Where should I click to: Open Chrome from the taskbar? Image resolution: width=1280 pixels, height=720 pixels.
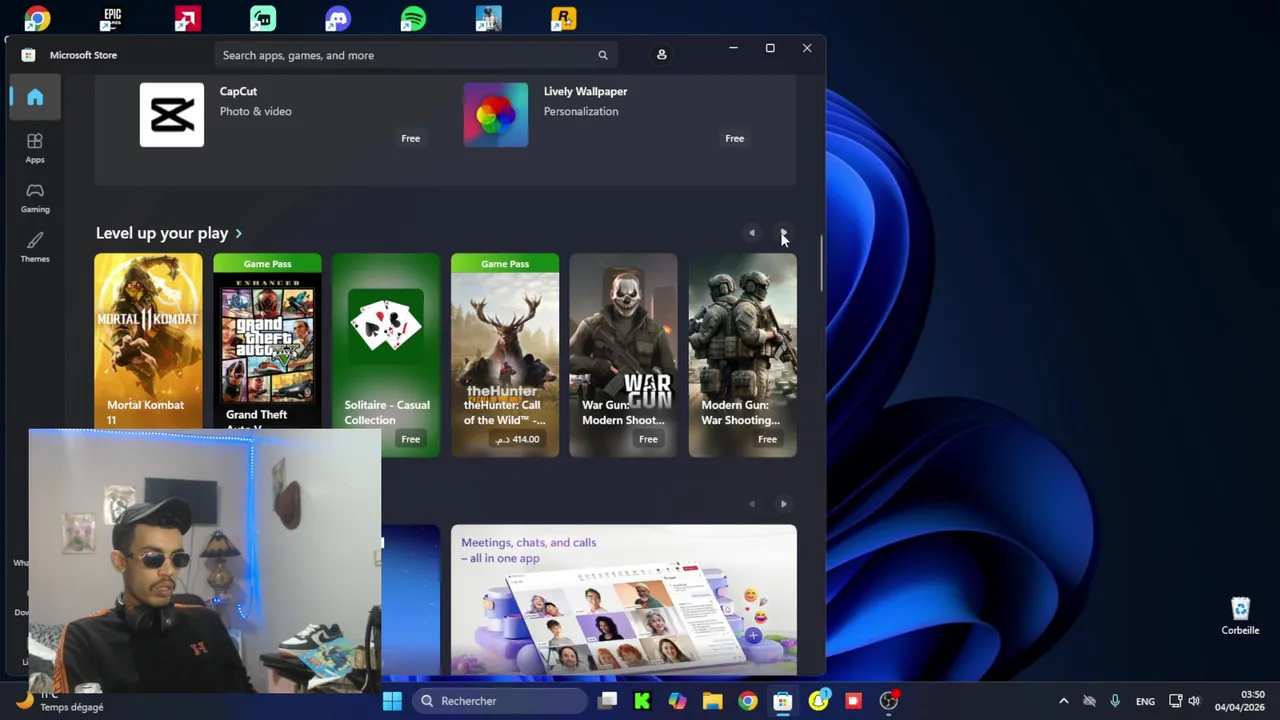(747, 701)
